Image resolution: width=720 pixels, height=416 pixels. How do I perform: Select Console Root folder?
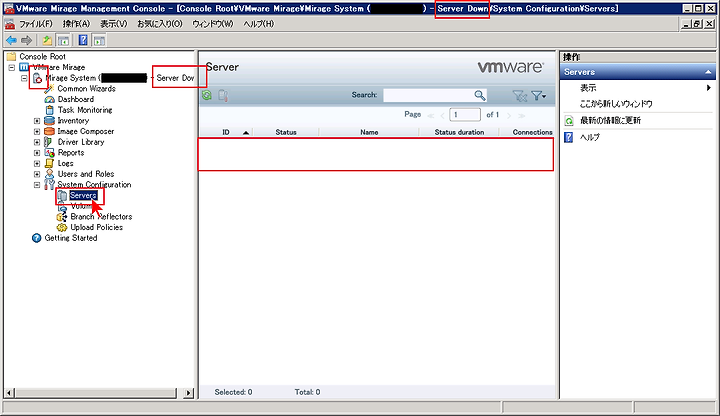pyautogui.click(x=42, y=56)
